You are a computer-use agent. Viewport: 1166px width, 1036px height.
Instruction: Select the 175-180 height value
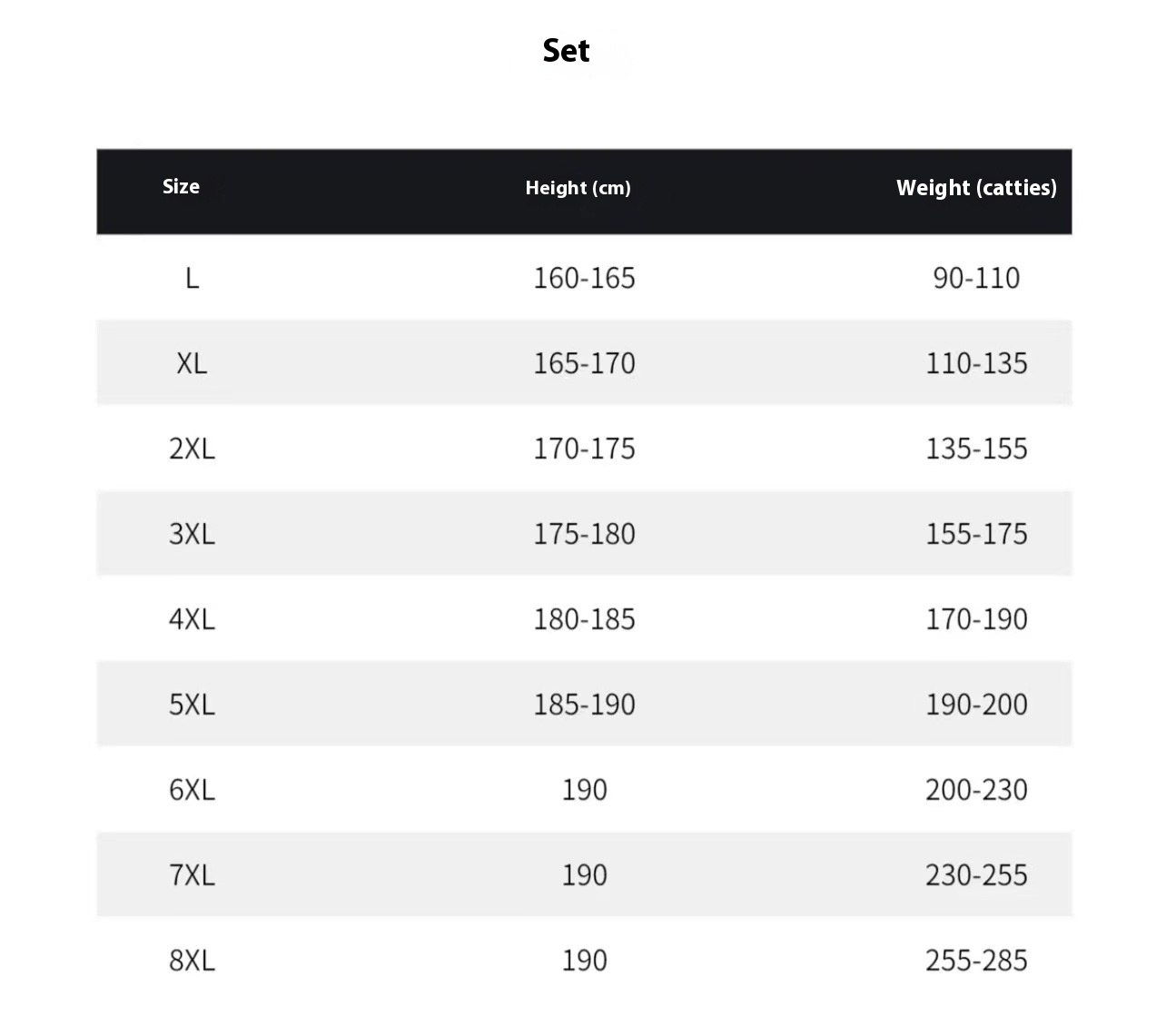[584, 534]
